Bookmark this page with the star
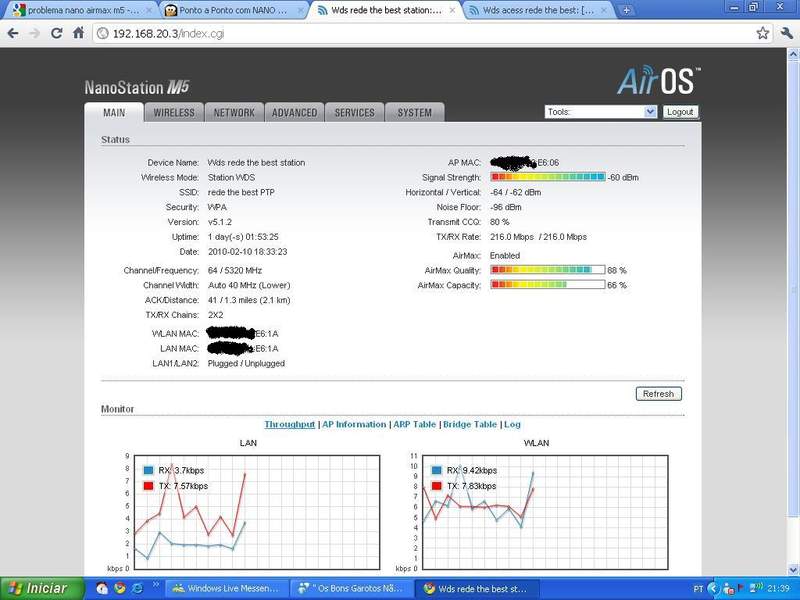This screenshot has width=800, height=600. click(763, 34)
